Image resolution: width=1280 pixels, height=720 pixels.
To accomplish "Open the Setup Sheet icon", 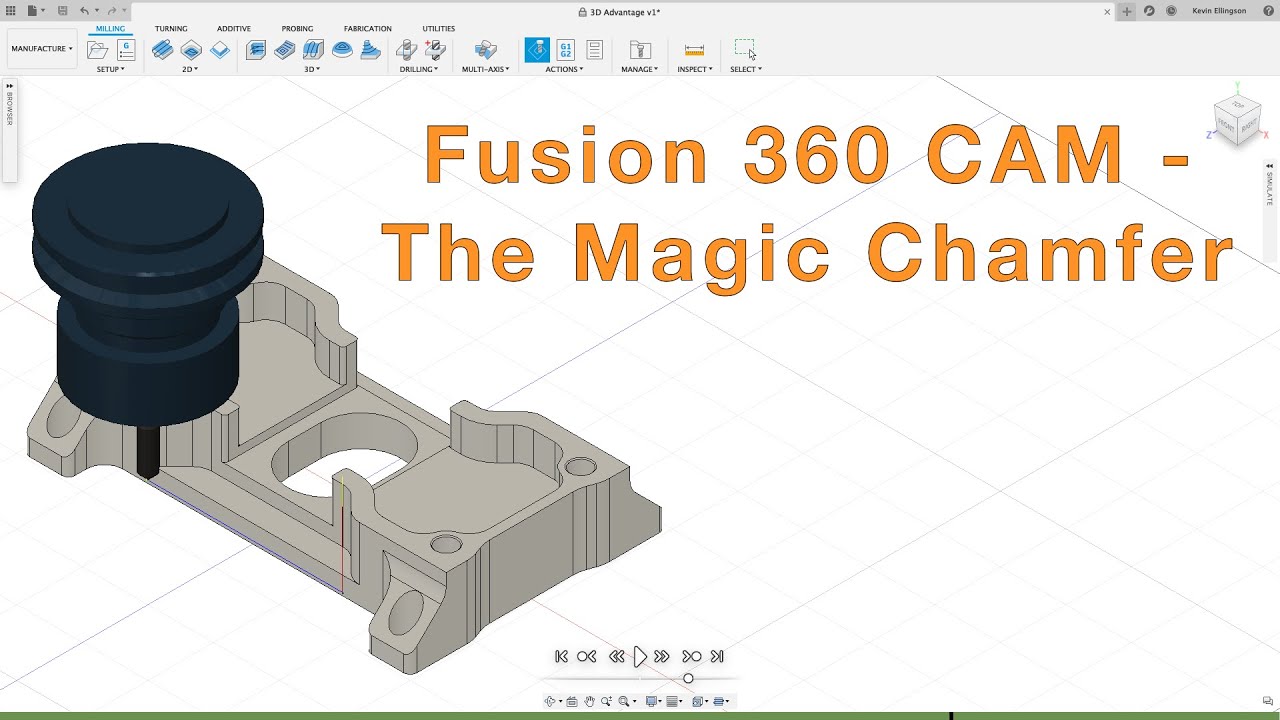I will tap(594, 49).
